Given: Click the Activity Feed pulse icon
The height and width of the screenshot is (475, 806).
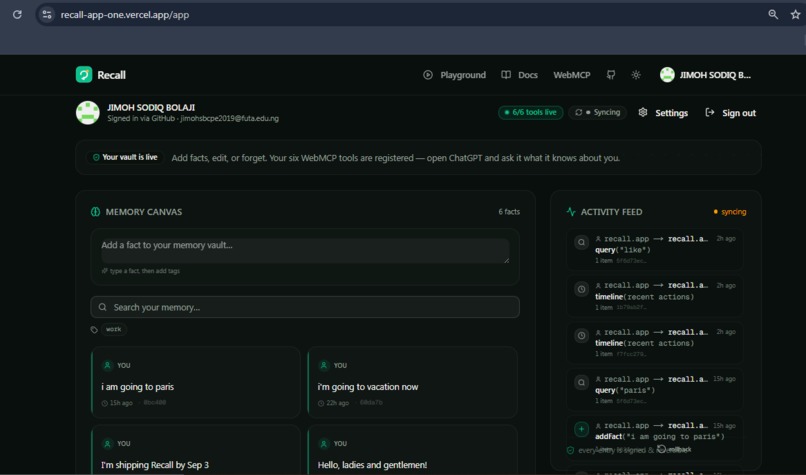Looking at the screenshot, I should click(571, 211).
